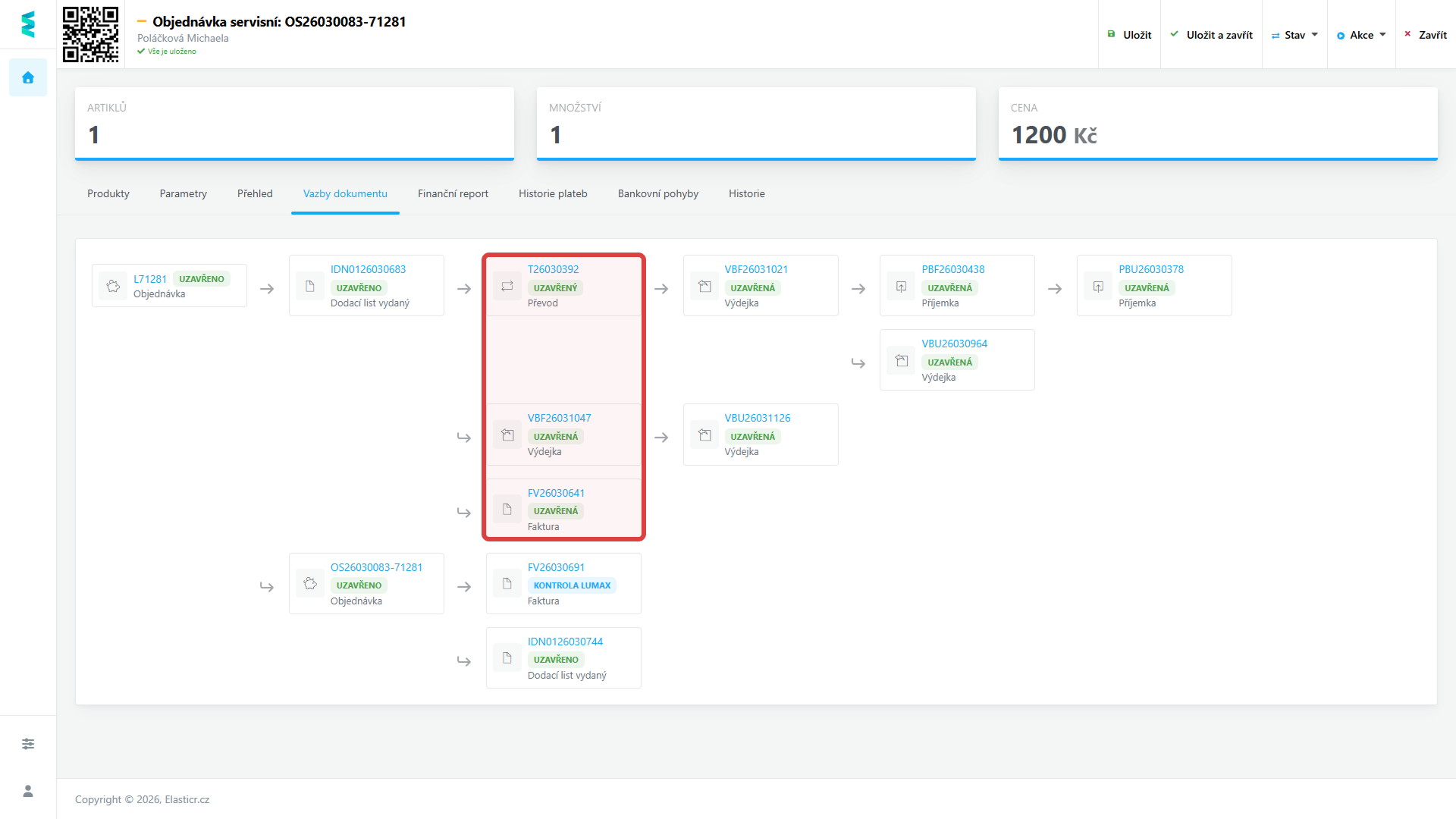The width and height of the screenshot is (1456, 819).
Task: Click the FV26030641 invoice icon
Action: pyautogui.click(x=507, y=509)
